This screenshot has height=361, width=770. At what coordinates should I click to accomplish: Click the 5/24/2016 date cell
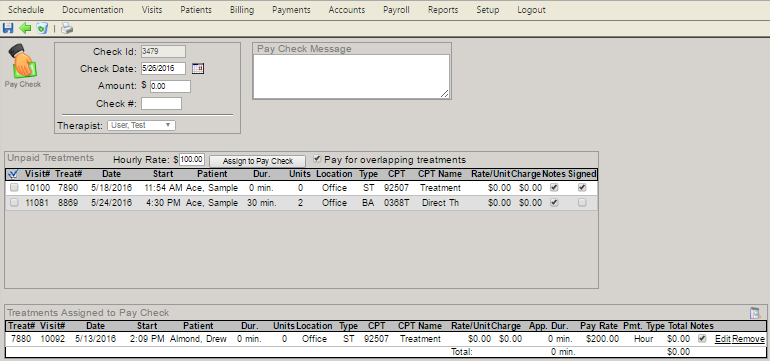111,202
